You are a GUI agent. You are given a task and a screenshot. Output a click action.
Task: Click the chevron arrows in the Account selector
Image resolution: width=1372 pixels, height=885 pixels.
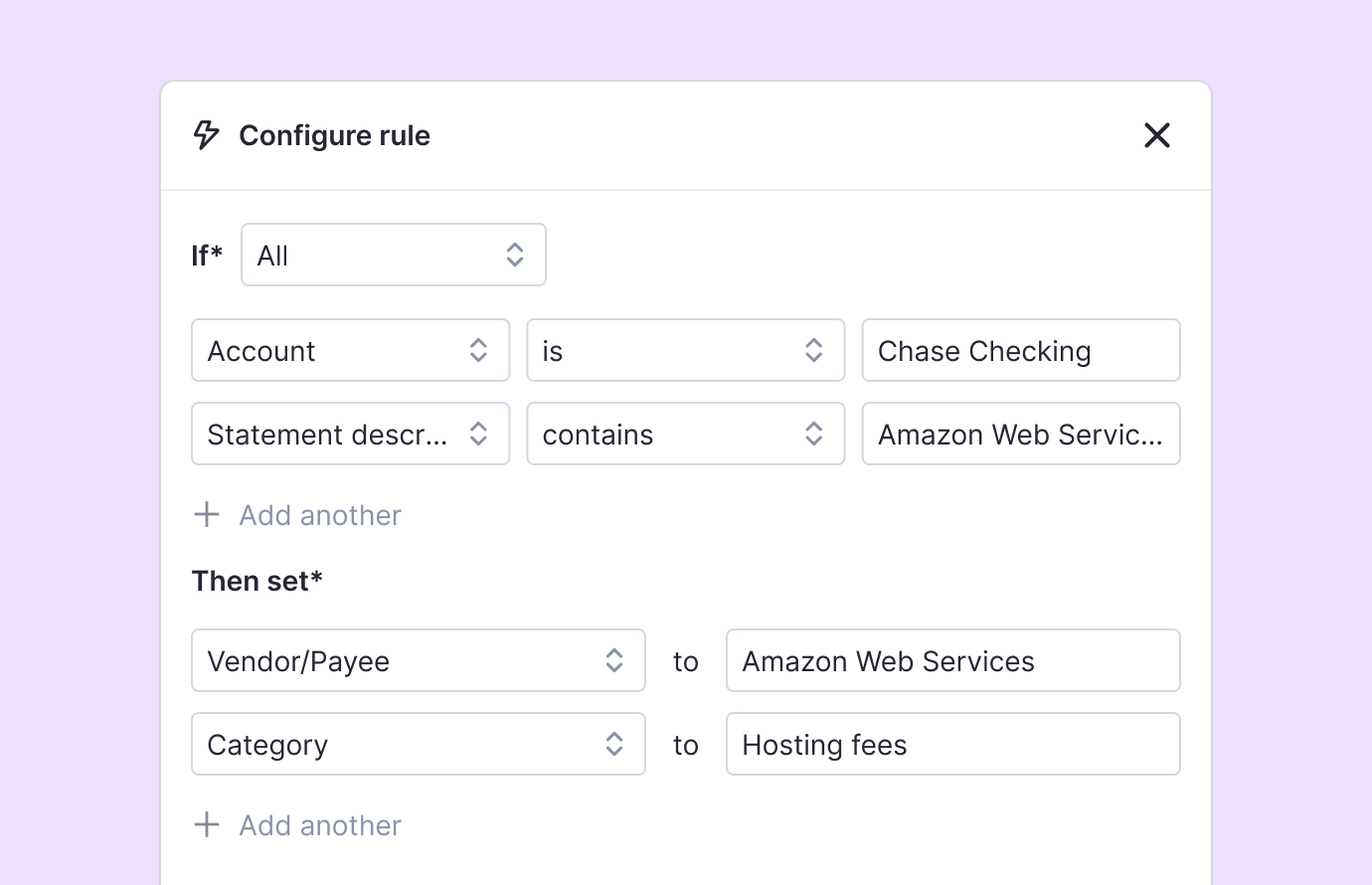coord(478,351)
